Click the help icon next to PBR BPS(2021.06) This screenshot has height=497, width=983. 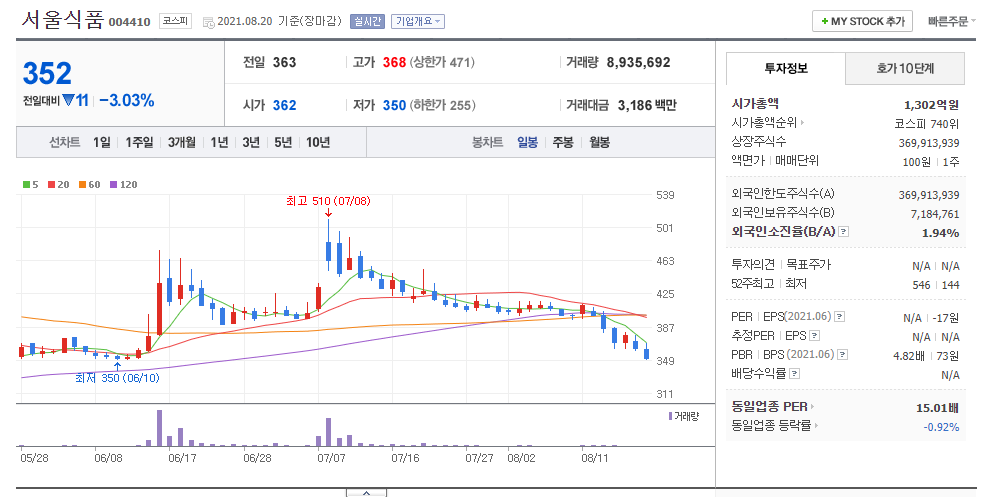coord(843,355)
